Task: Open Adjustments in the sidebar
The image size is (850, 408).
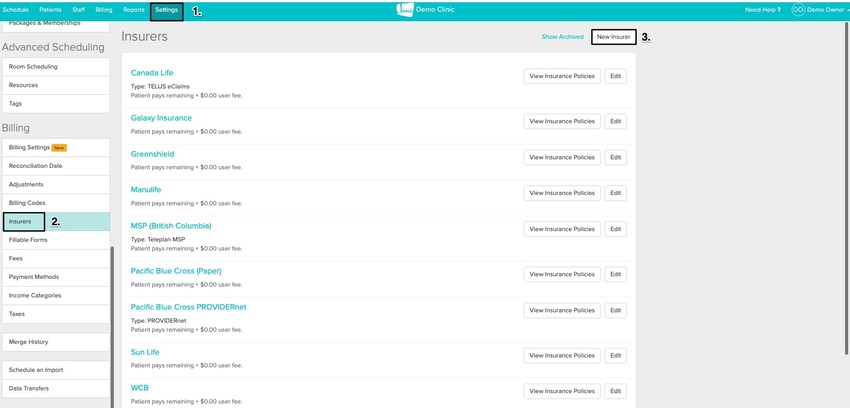Action: pos(55,184)
